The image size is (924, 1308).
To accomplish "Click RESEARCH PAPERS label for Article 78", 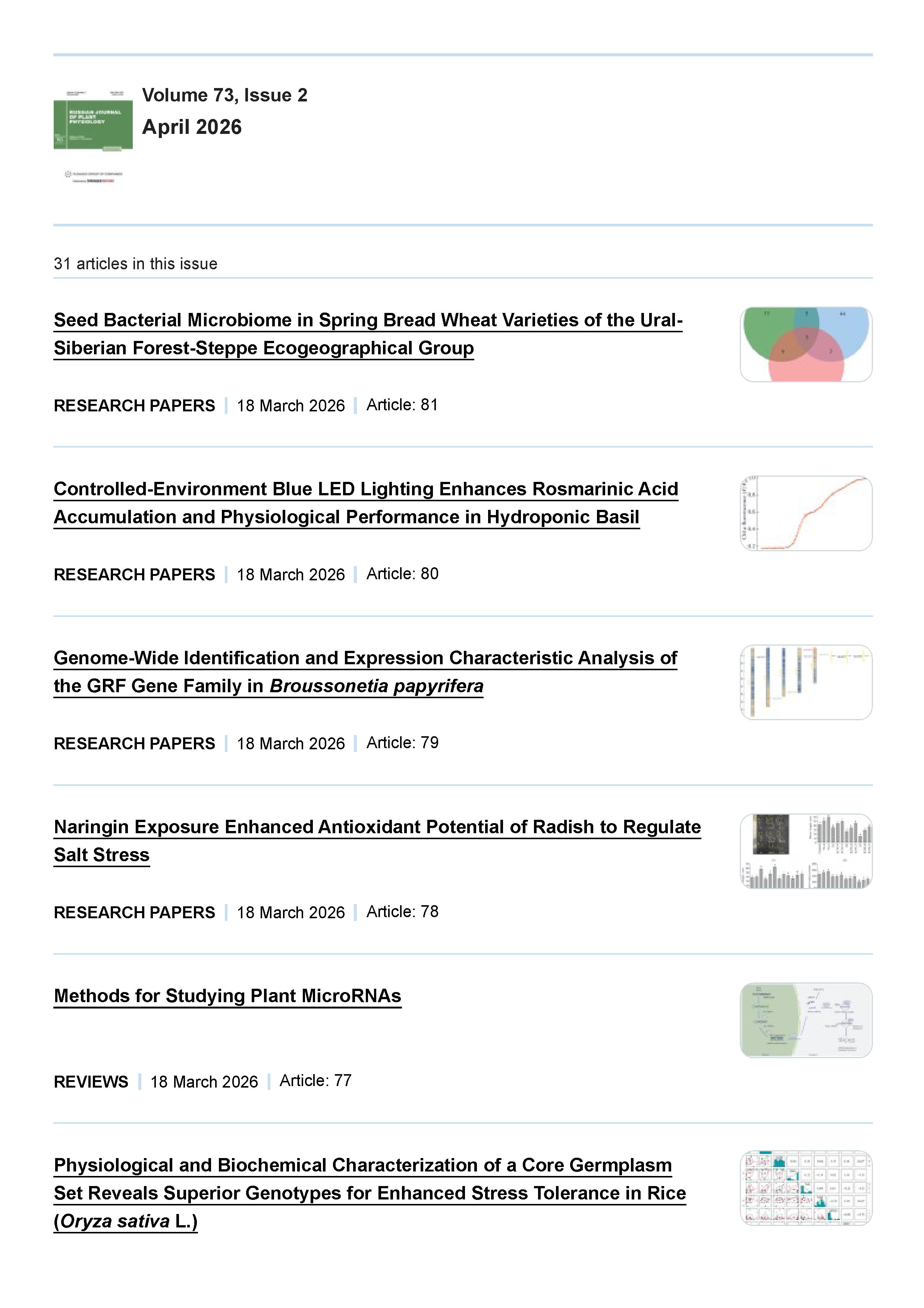I will (x=135, y=913).
